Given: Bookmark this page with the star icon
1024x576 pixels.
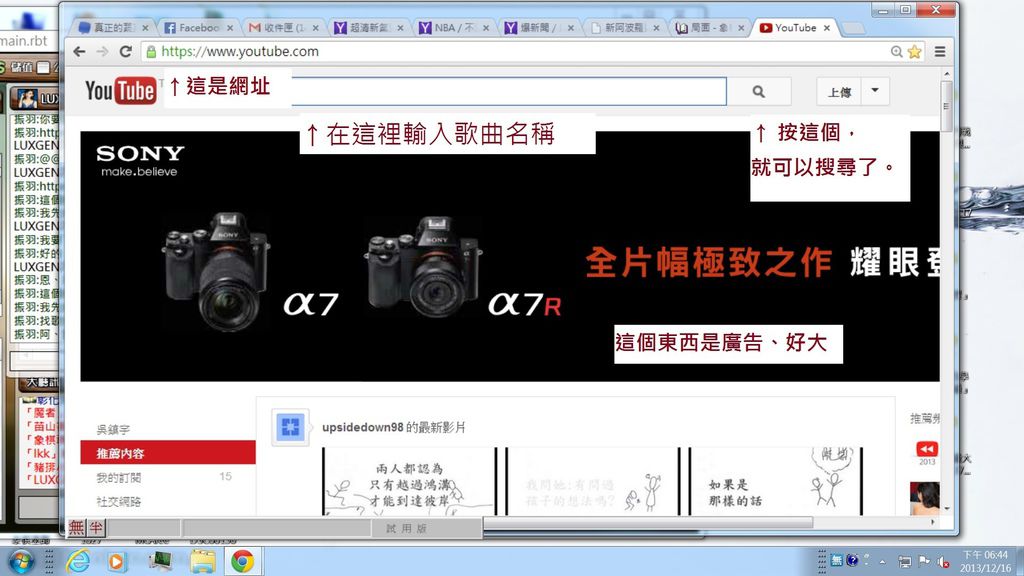Looking at the screenshot, I should pos(914,52).
